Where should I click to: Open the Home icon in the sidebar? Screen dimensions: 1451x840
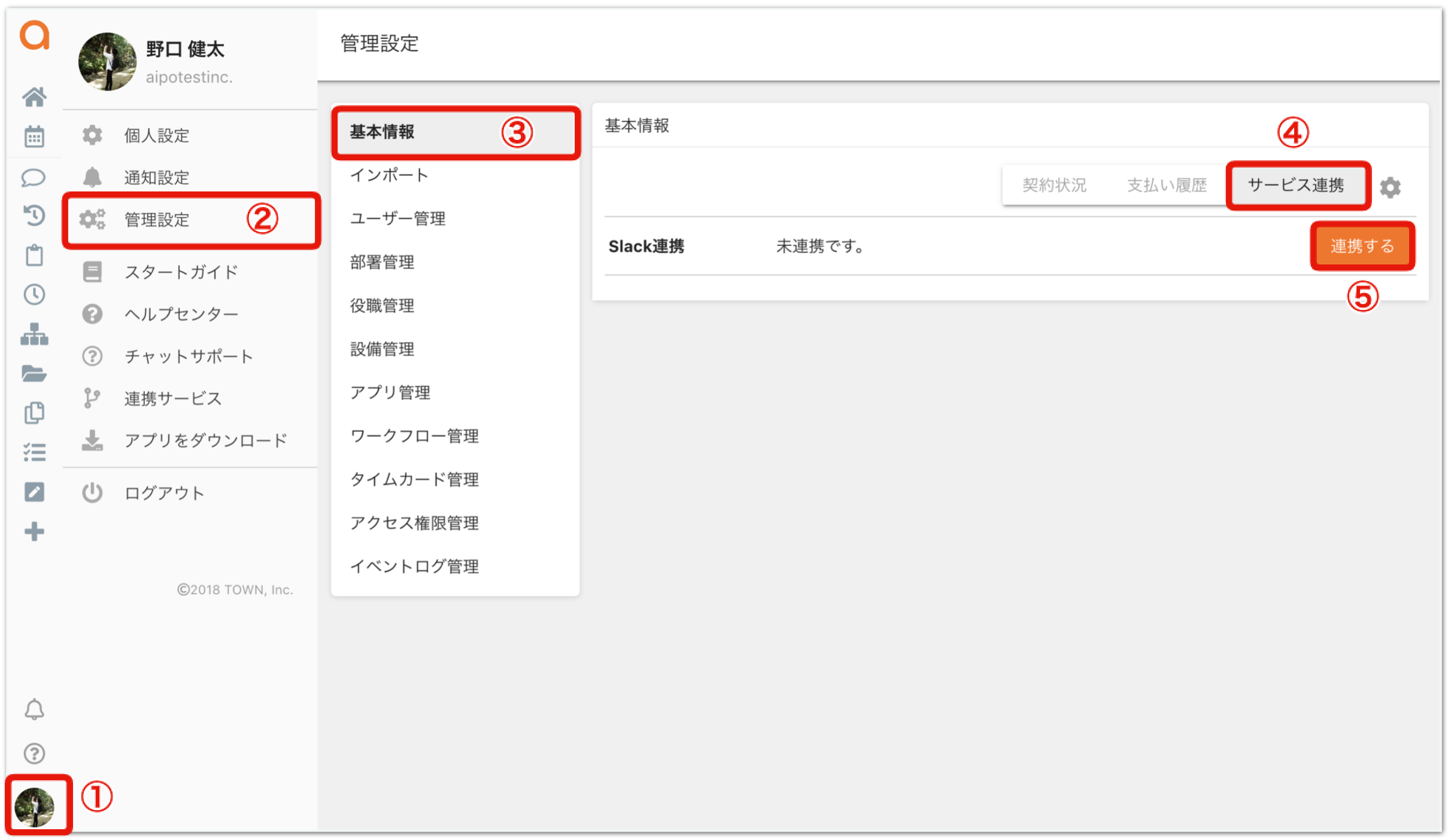(34, 96)
